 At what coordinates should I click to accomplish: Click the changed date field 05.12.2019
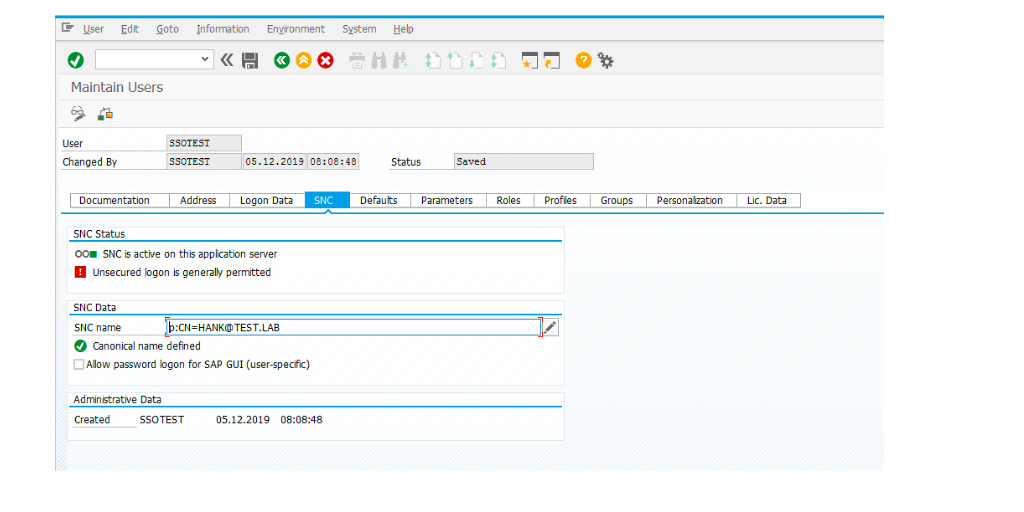[x=274, y=161]
